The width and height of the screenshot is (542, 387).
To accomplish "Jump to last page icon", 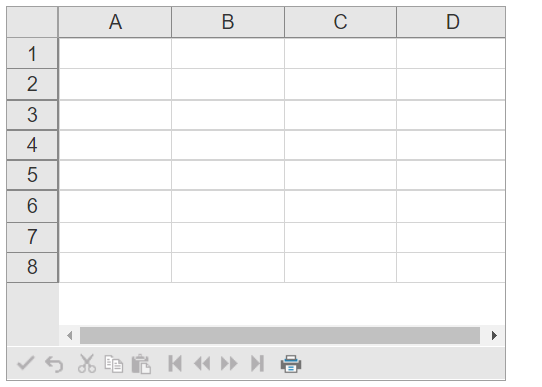I will pos(258,364).
